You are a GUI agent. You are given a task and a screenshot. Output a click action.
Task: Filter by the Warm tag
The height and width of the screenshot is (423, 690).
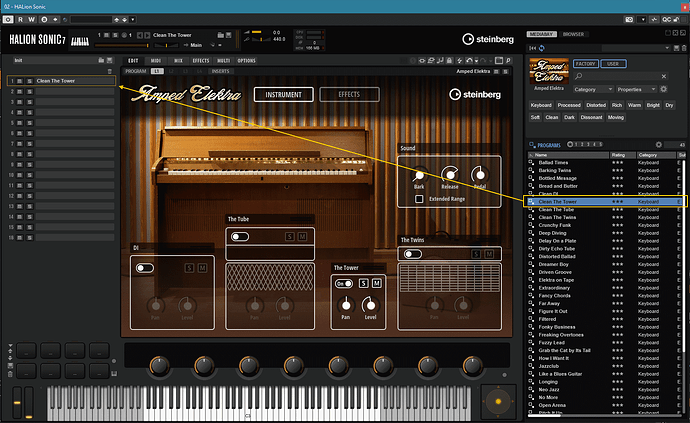634,105
